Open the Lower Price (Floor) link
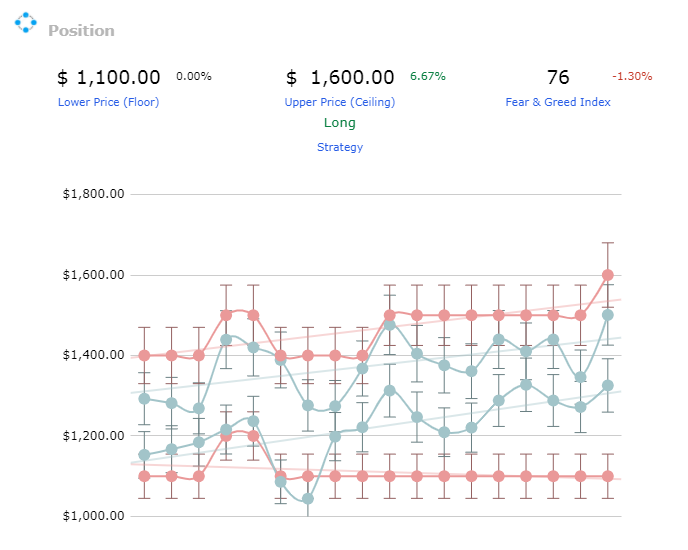The width and height of the screenshot is (688, 550). click(x=108, y=102)
